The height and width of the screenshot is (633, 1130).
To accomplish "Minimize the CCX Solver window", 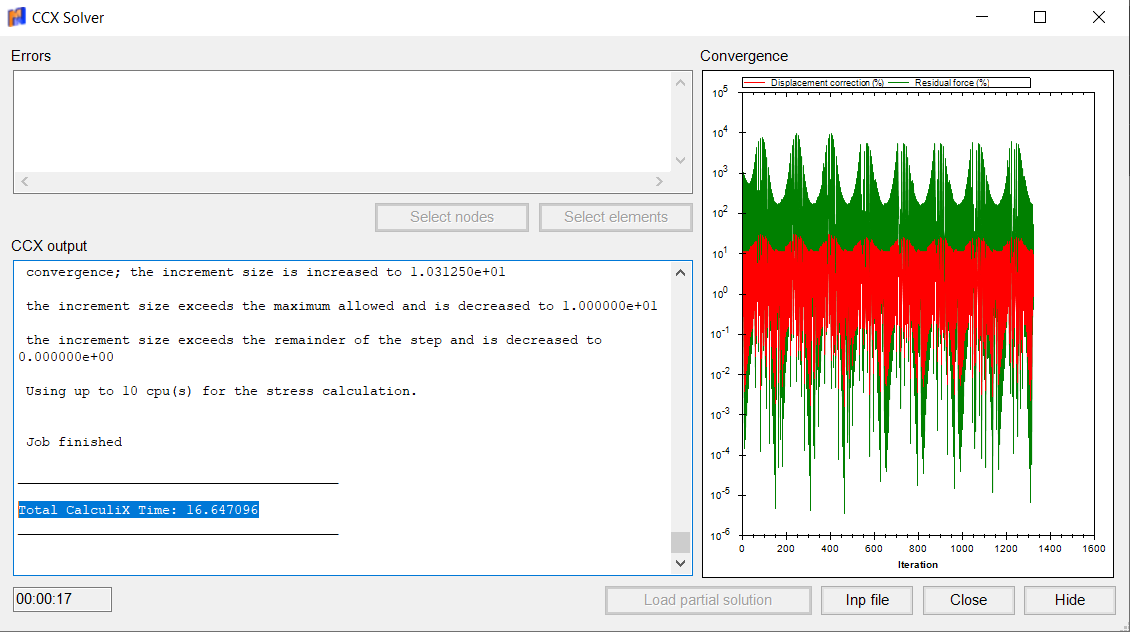I will 982,17.
